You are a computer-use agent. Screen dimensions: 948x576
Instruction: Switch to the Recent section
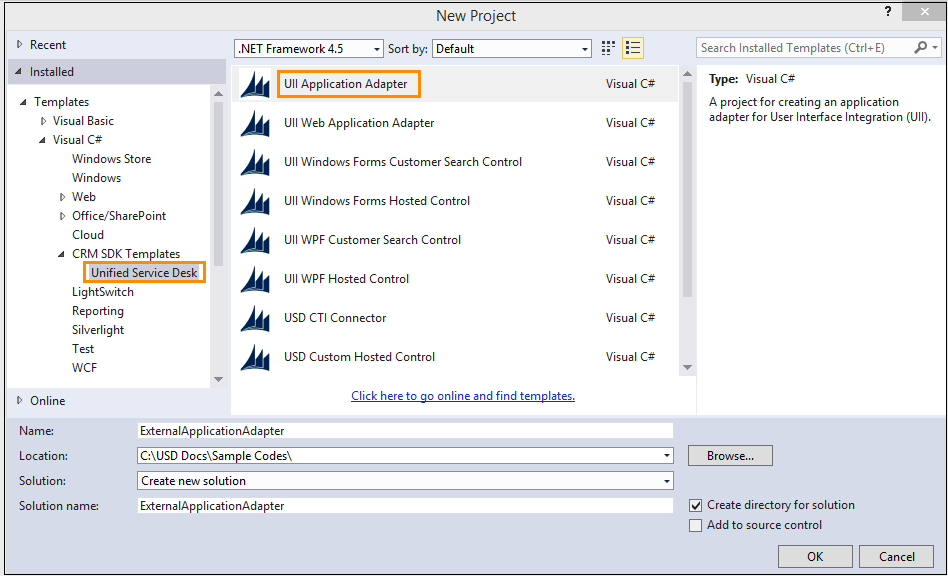tap(44, 44)
